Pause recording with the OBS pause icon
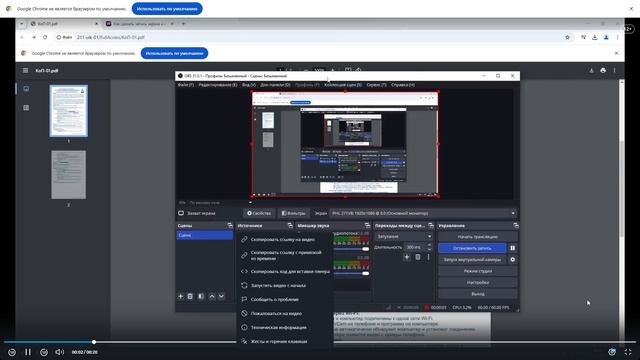640x360 pixels. click(513, 248)
